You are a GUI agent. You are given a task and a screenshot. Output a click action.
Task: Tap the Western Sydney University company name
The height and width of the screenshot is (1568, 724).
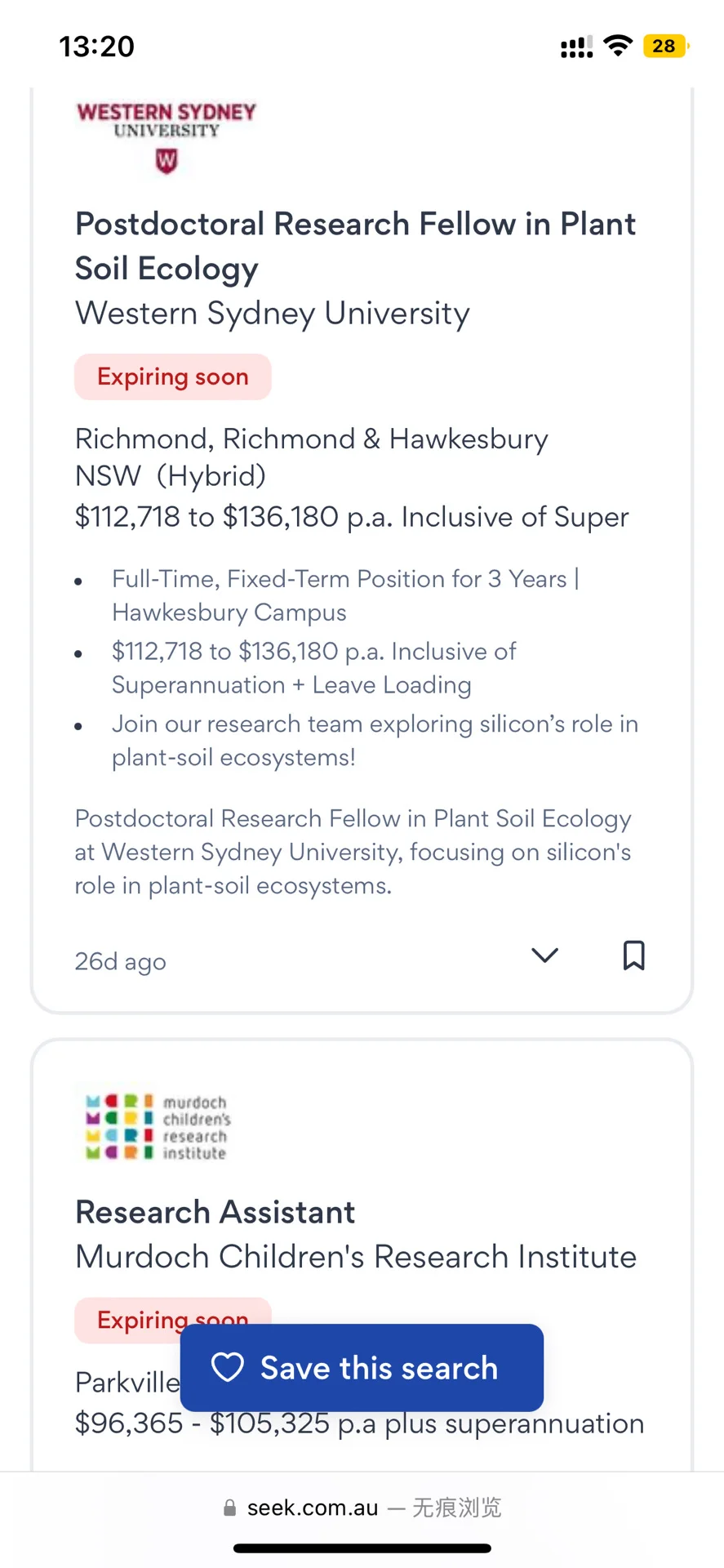point(273,314)
